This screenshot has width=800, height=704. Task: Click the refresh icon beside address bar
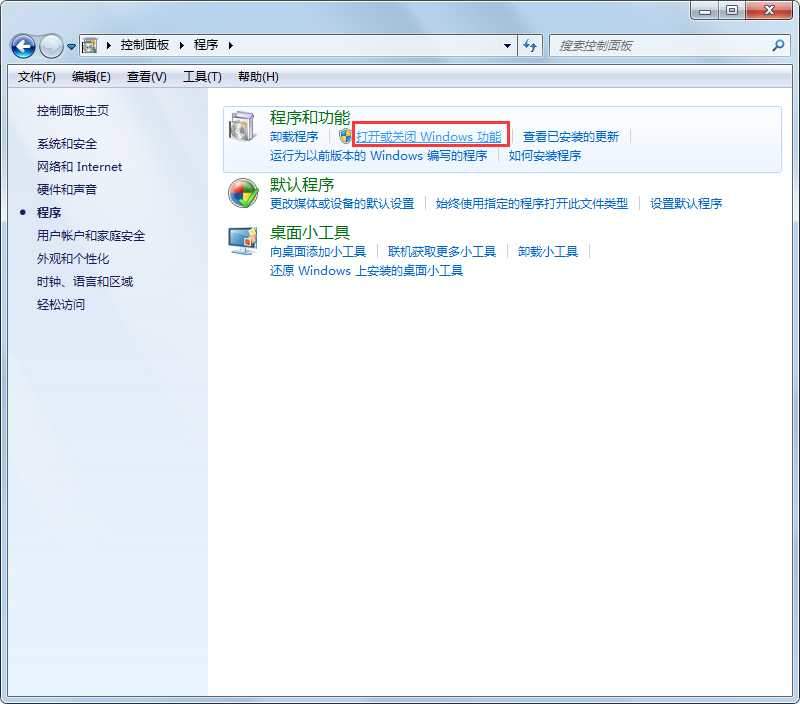point(530,45)
